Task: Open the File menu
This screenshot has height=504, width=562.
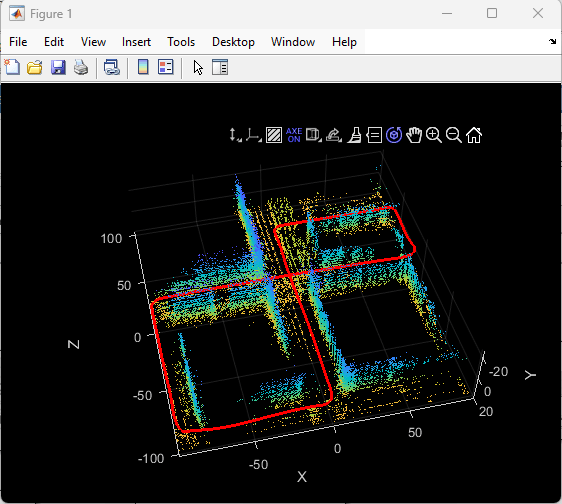Action: (x=18, y=42)
